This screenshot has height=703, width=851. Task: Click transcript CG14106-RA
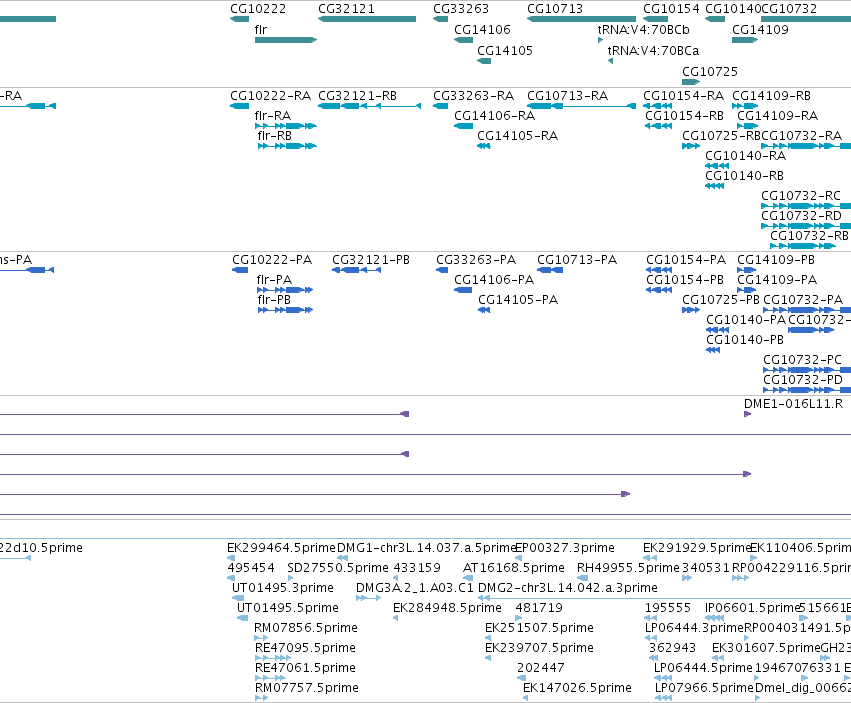[463, 126]
